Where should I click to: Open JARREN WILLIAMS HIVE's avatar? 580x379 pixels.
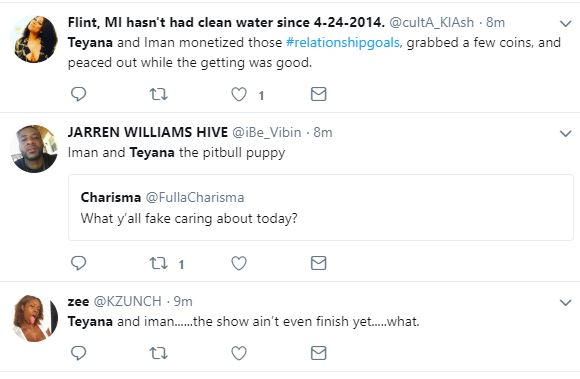pos(35,149)
